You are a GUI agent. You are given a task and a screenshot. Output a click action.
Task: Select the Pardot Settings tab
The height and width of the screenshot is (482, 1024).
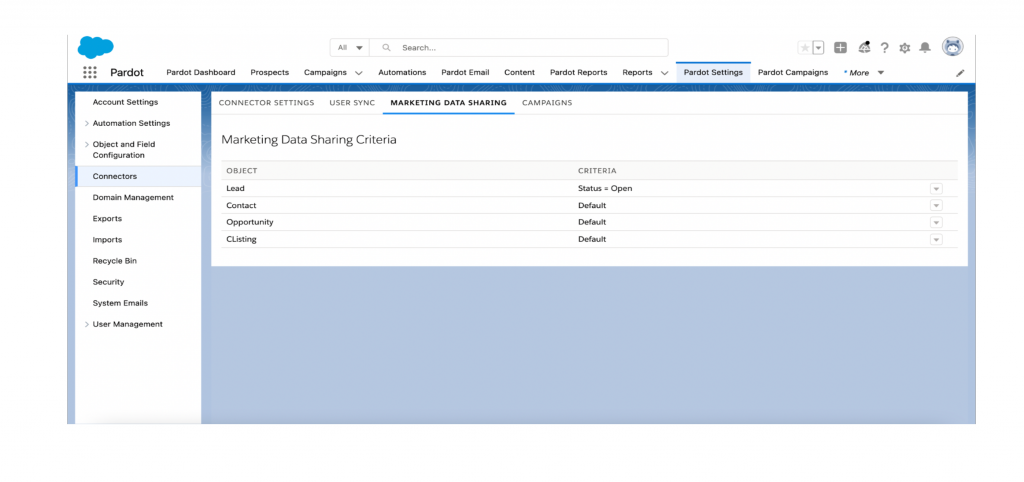(x=713, y=72)
